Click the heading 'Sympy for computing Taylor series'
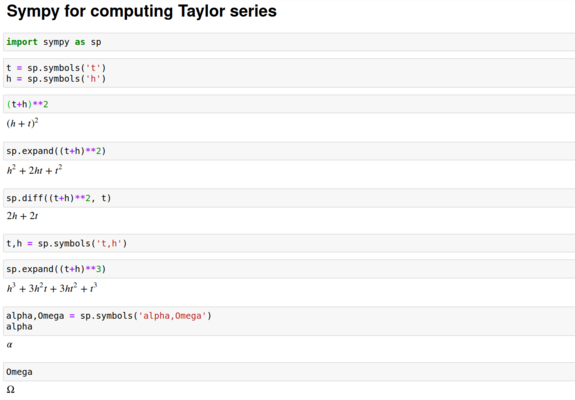The image size is (575, 400). click(x=142, y=11)
